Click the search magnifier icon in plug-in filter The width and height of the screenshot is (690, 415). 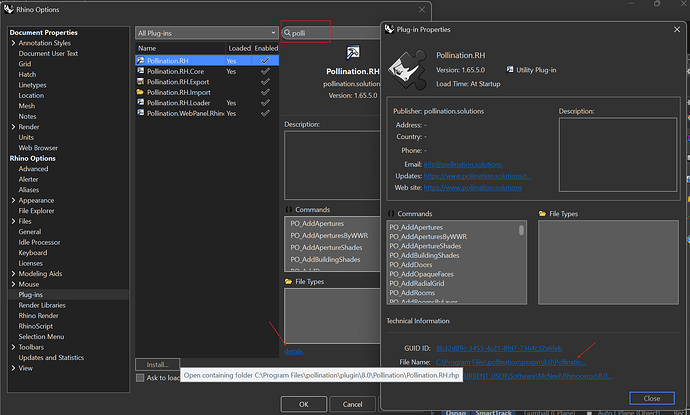coord(287,33)
